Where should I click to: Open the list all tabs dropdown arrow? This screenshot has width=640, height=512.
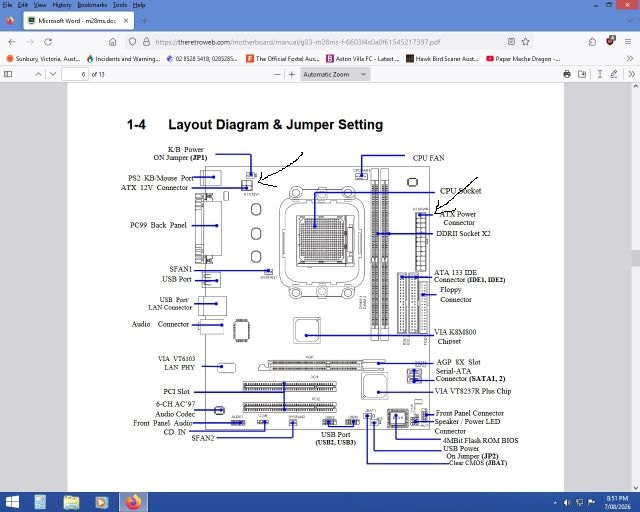629,20
